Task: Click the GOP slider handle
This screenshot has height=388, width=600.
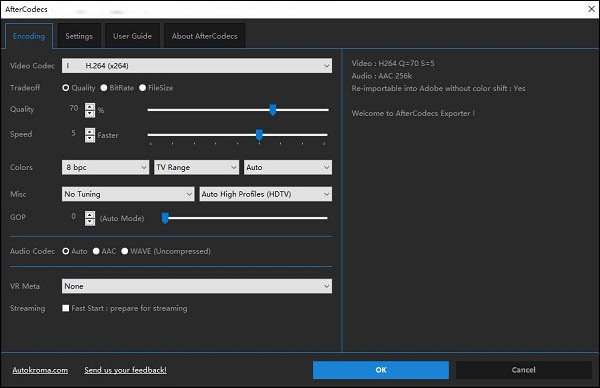Action: coord(165,218)
